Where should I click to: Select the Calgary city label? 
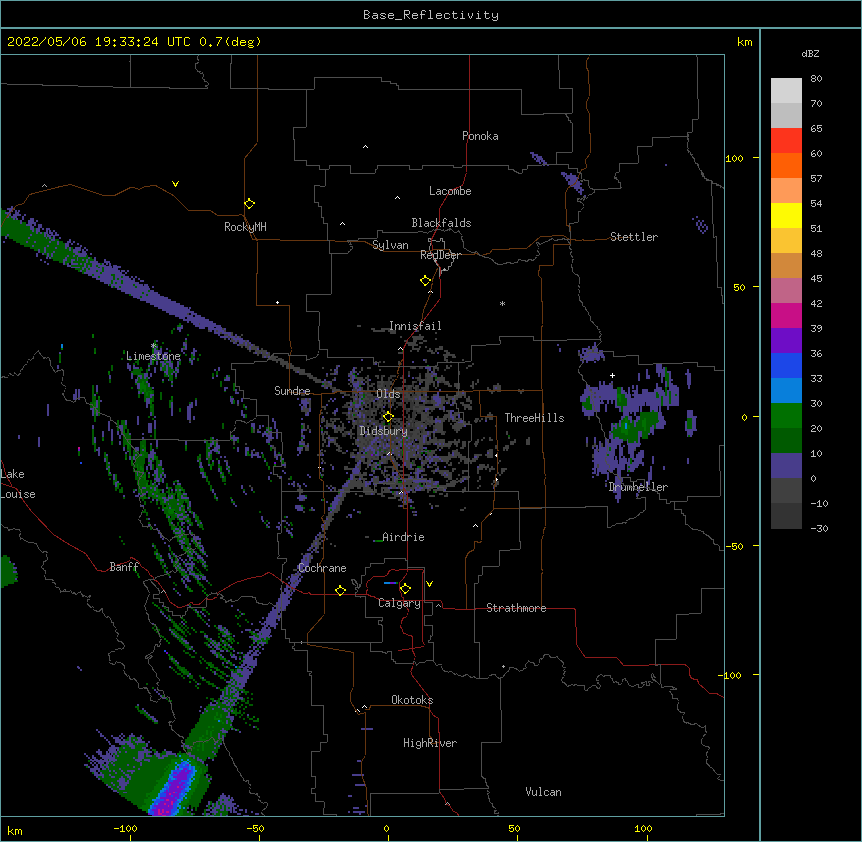point(399,603)
